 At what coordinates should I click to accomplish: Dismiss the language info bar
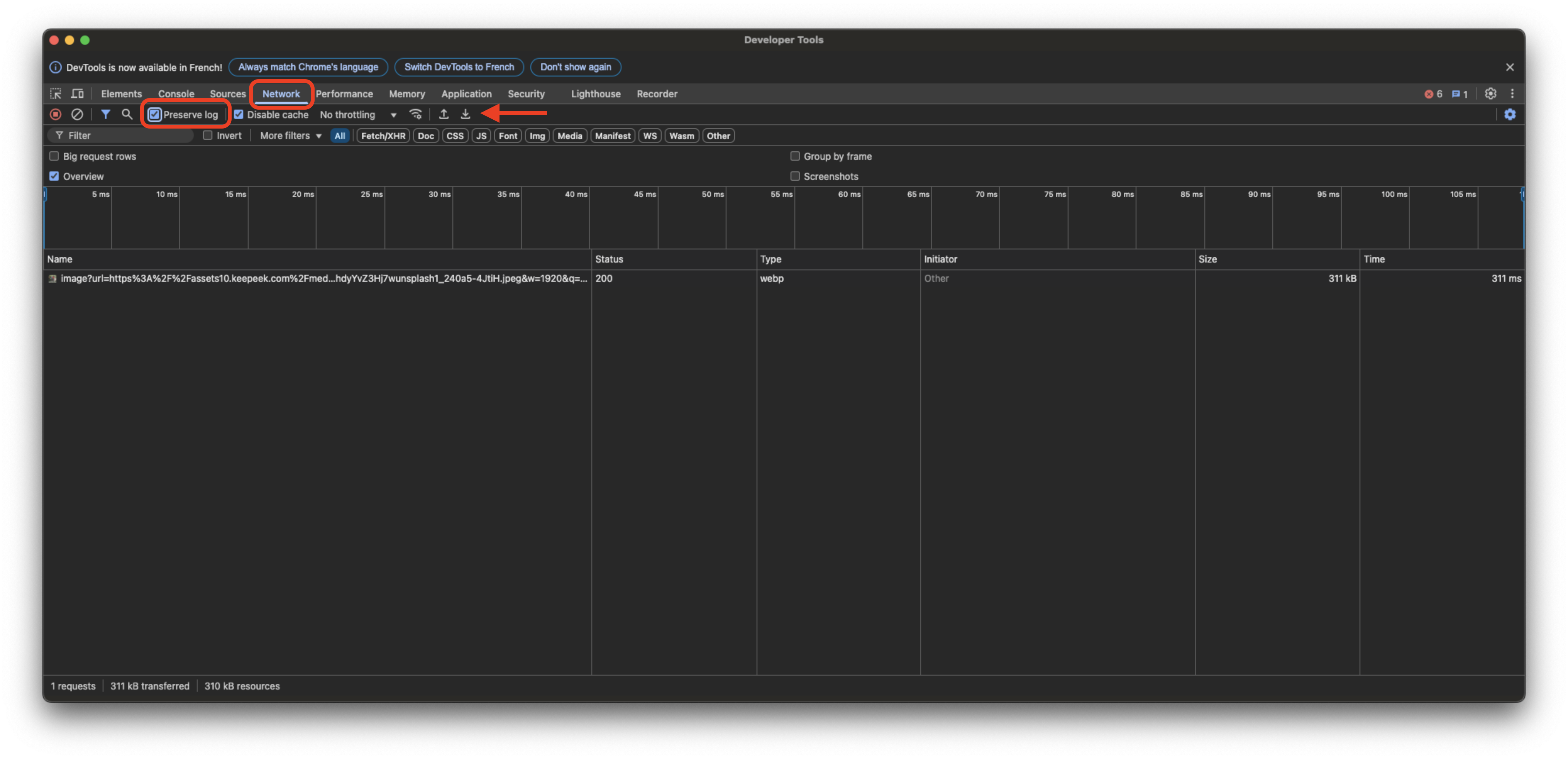[x=1510, y=67]
